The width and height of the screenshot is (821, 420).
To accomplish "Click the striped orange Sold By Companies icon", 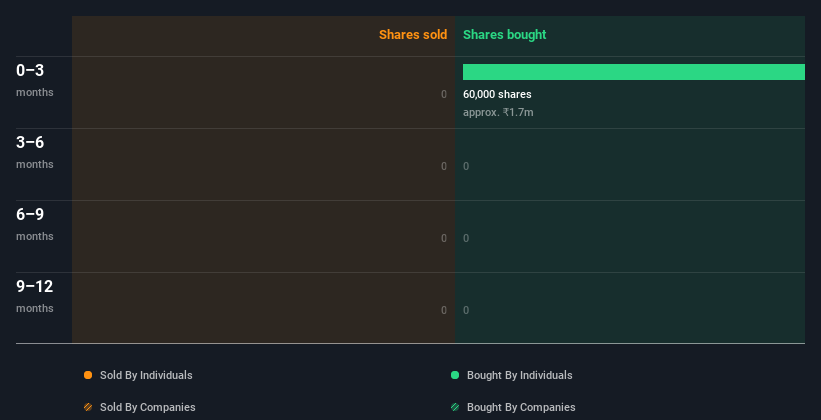I will pos(88,407).
